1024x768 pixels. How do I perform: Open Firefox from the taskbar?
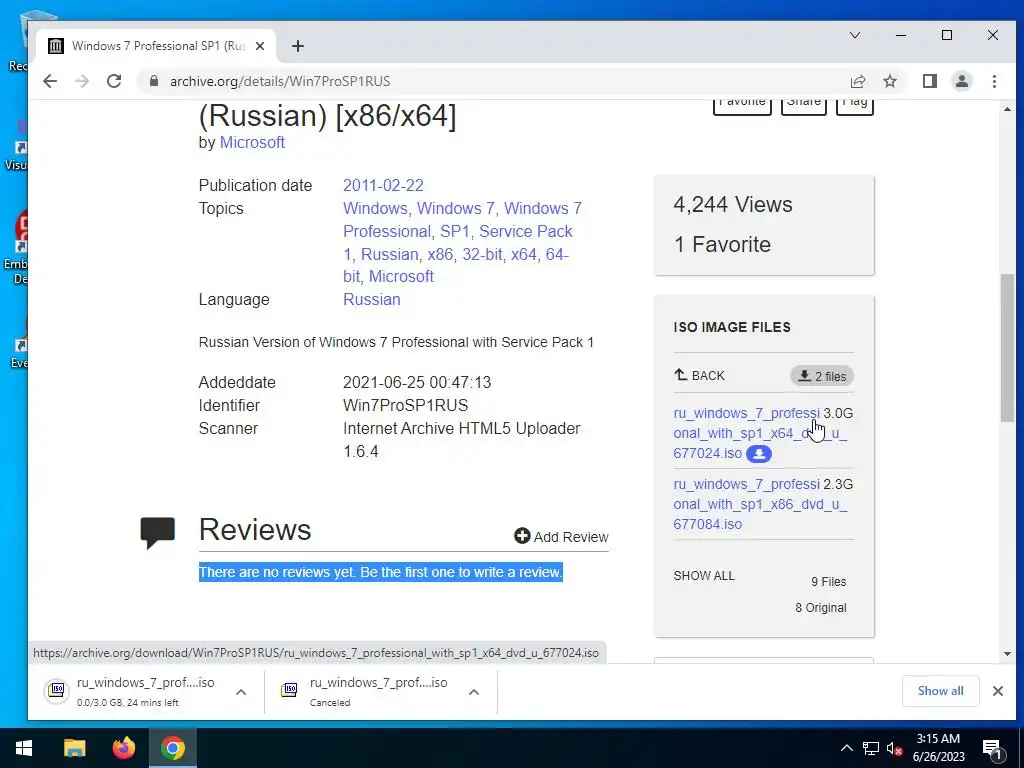point(123,748)
